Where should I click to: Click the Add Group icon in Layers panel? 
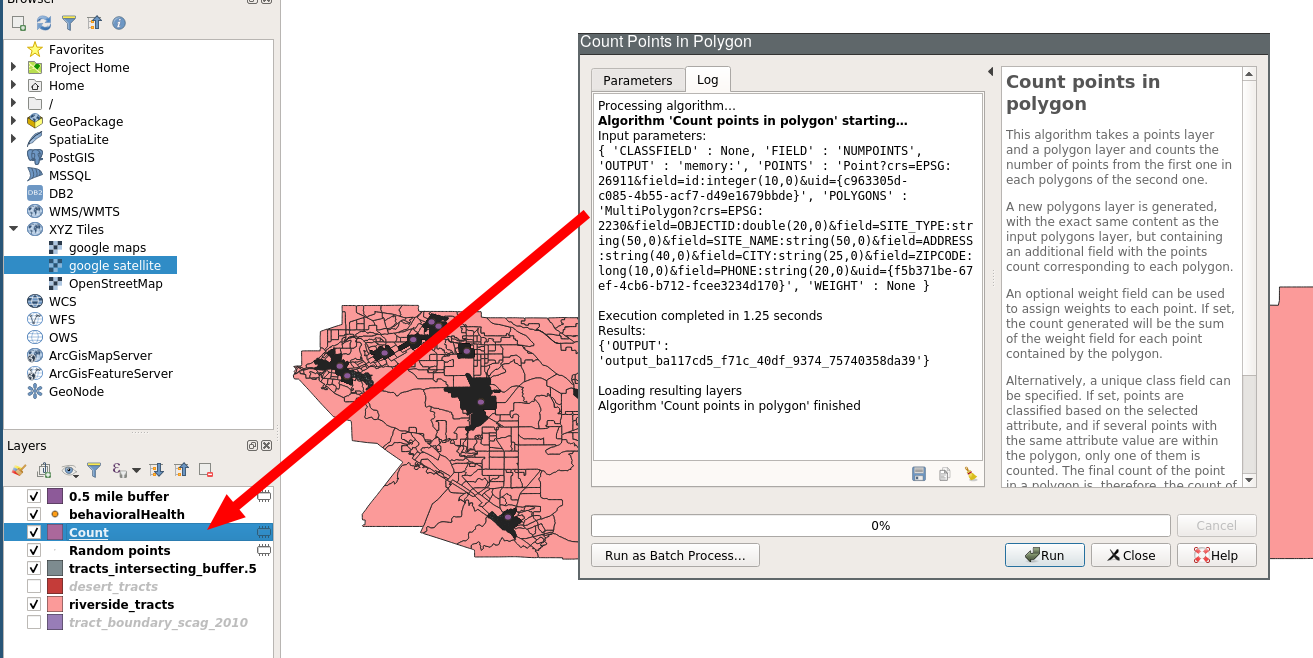click(44, 469)
